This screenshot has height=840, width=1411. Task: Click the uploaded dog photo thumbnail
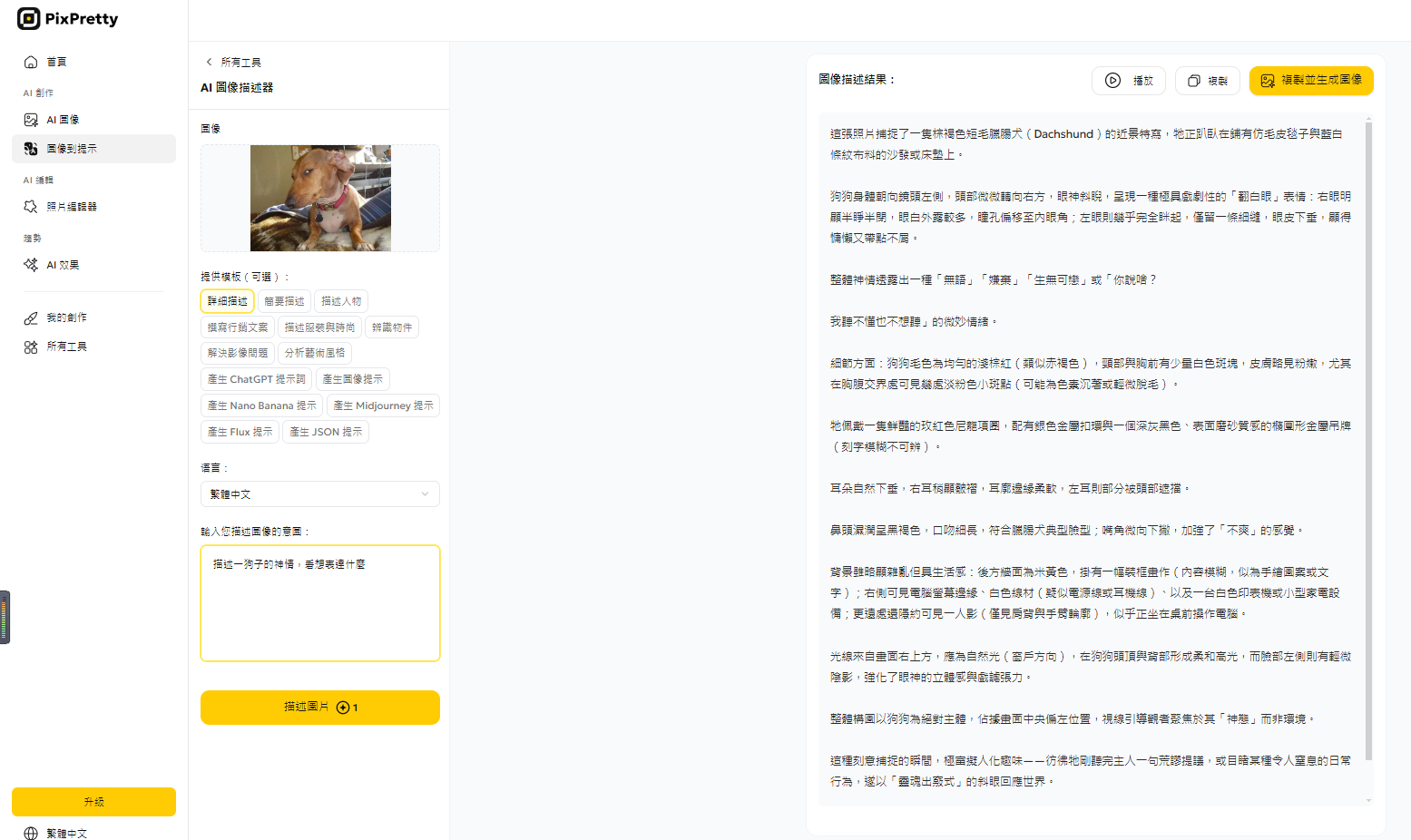click(x=319, y=198)
